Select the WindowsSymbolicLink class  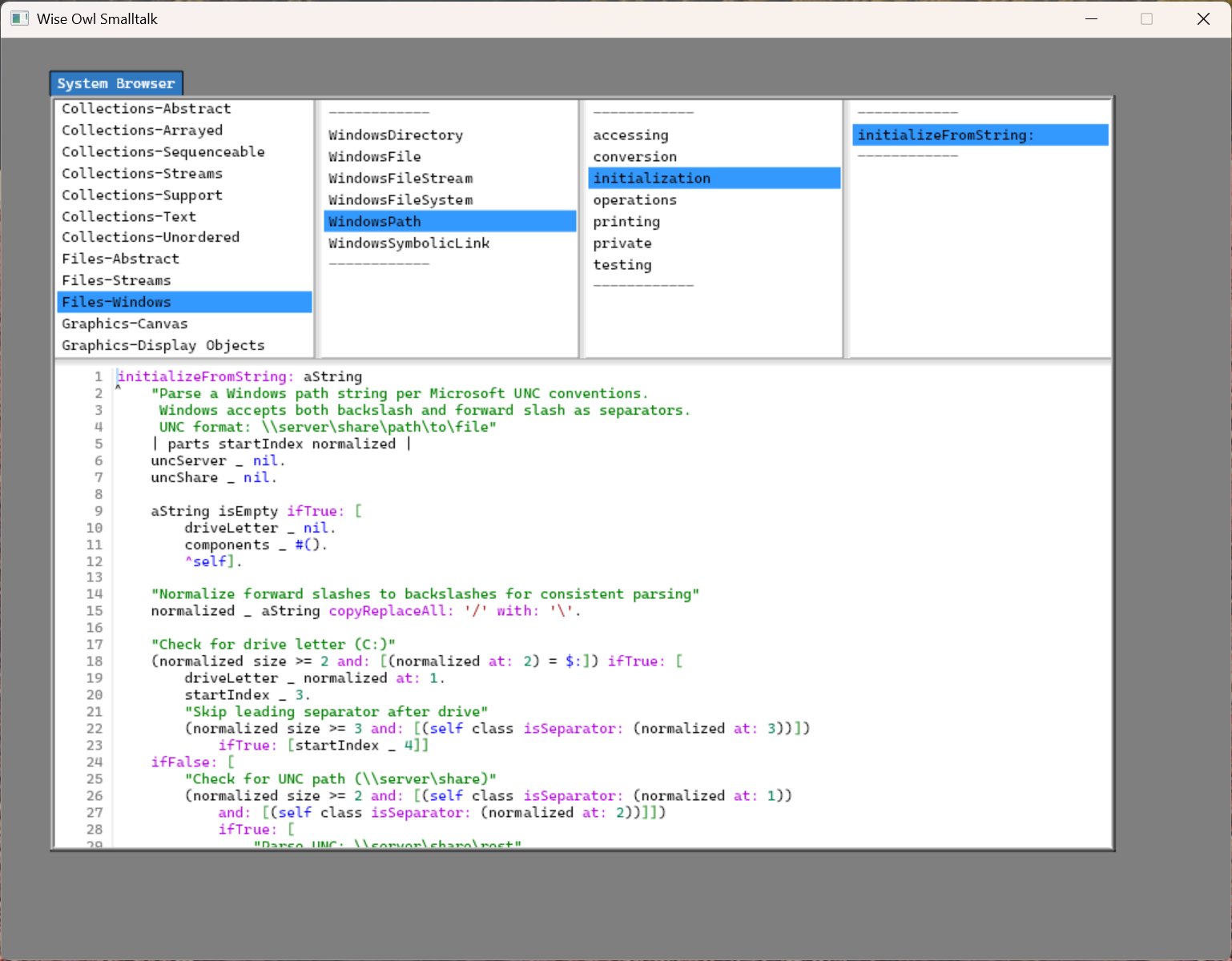409,243
